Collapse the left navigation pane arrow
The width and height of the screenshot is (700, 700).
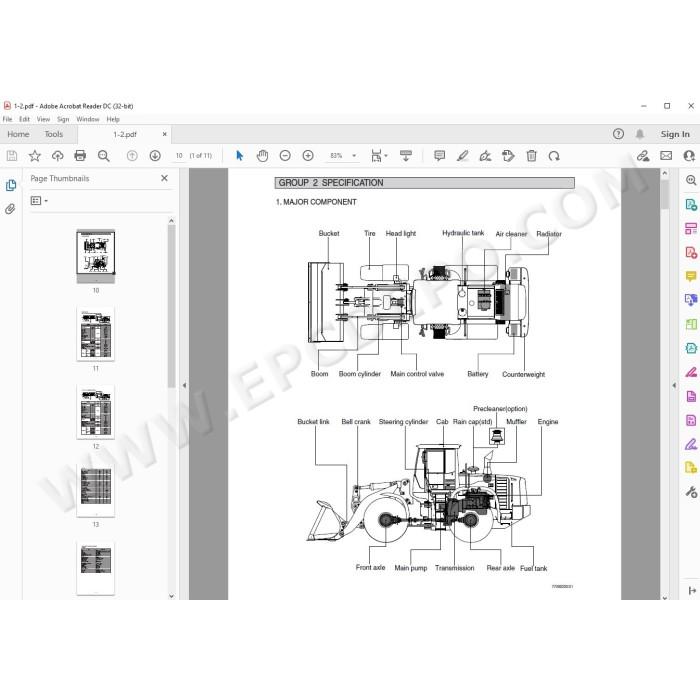(184, 385)
